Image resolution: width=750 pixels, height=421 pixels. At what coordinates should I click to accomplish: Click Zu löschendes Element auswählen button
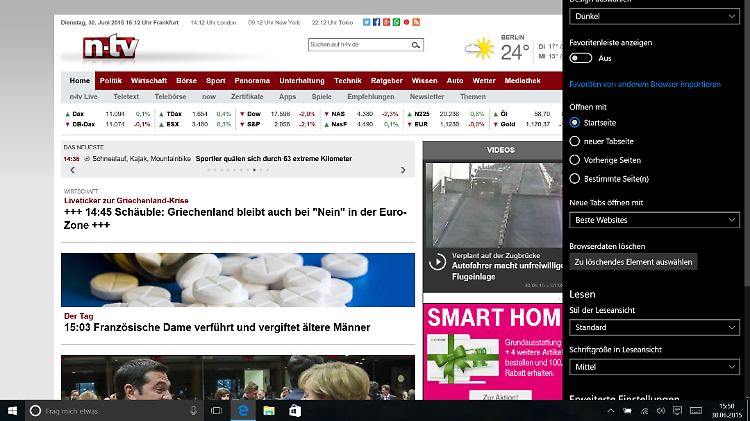(633, 262)
